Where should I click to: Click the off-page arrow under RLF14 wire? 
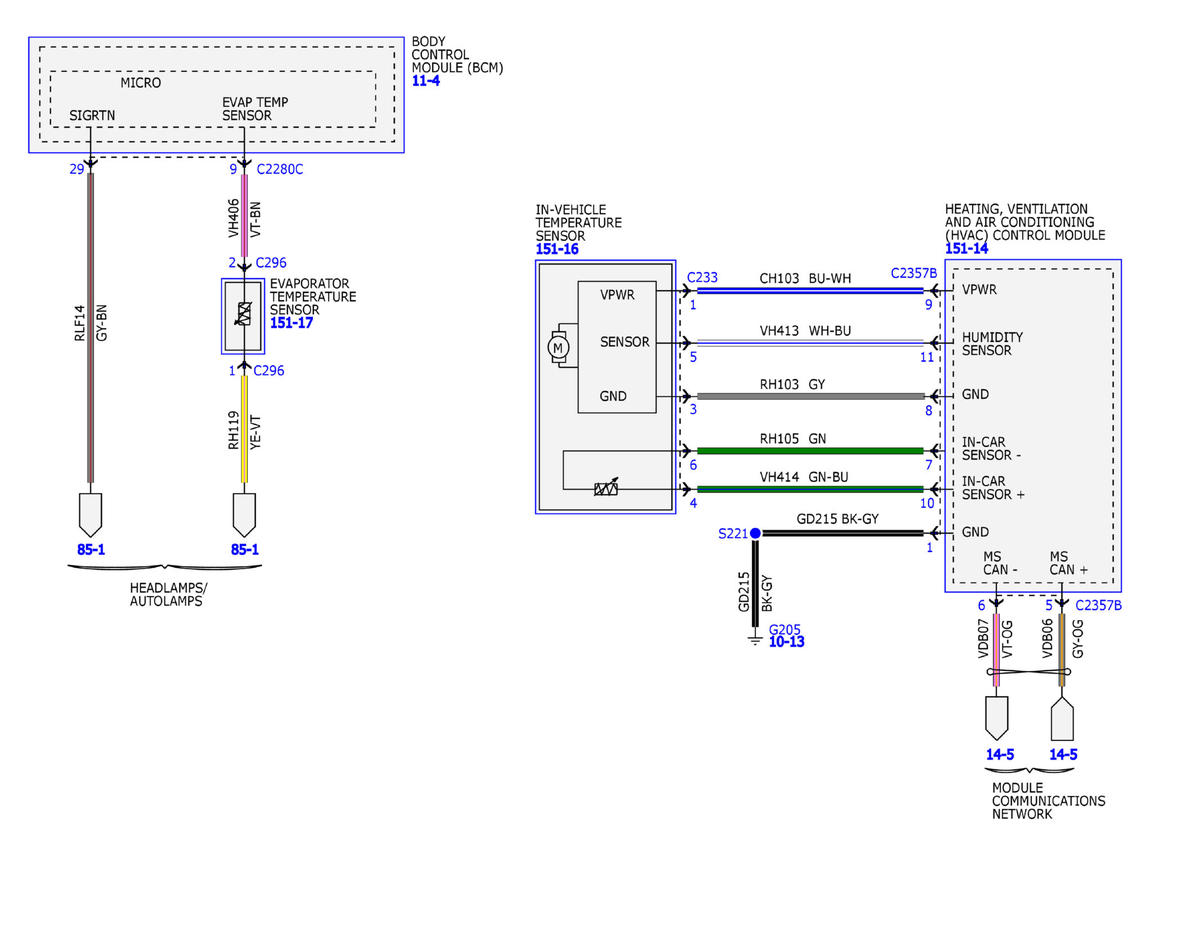(91, 513)
